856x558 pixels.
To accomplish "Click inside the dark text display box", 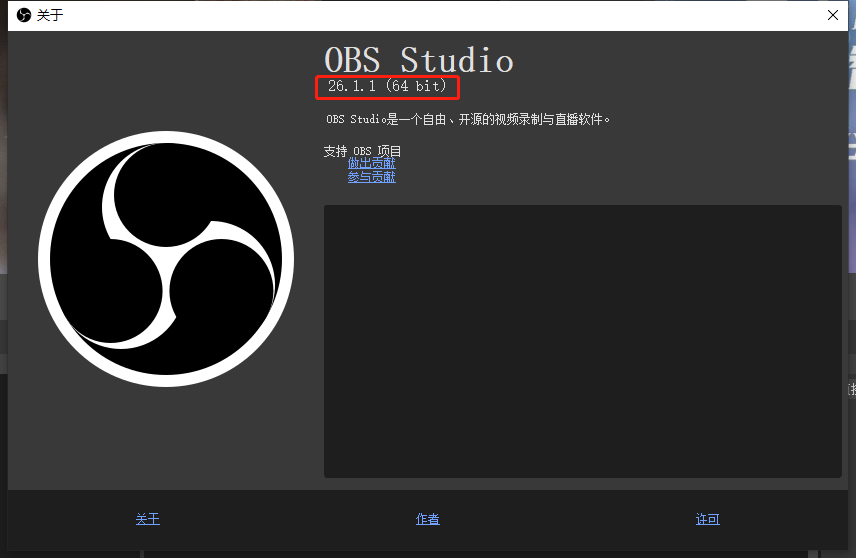I will 582,341.
